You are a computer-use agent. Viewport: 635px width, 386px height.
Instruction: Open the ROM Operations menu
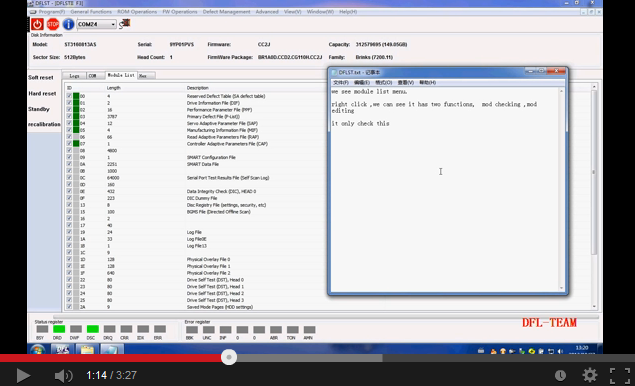137,12
